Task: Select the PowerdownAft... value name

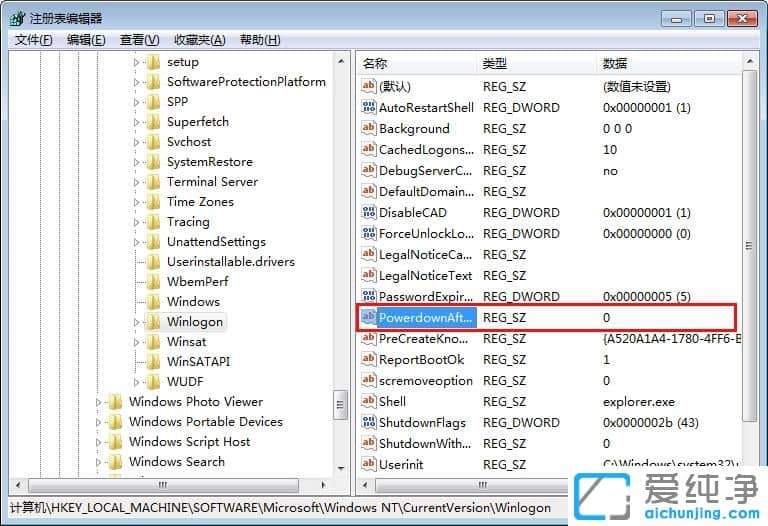Action: pos(426,318)
